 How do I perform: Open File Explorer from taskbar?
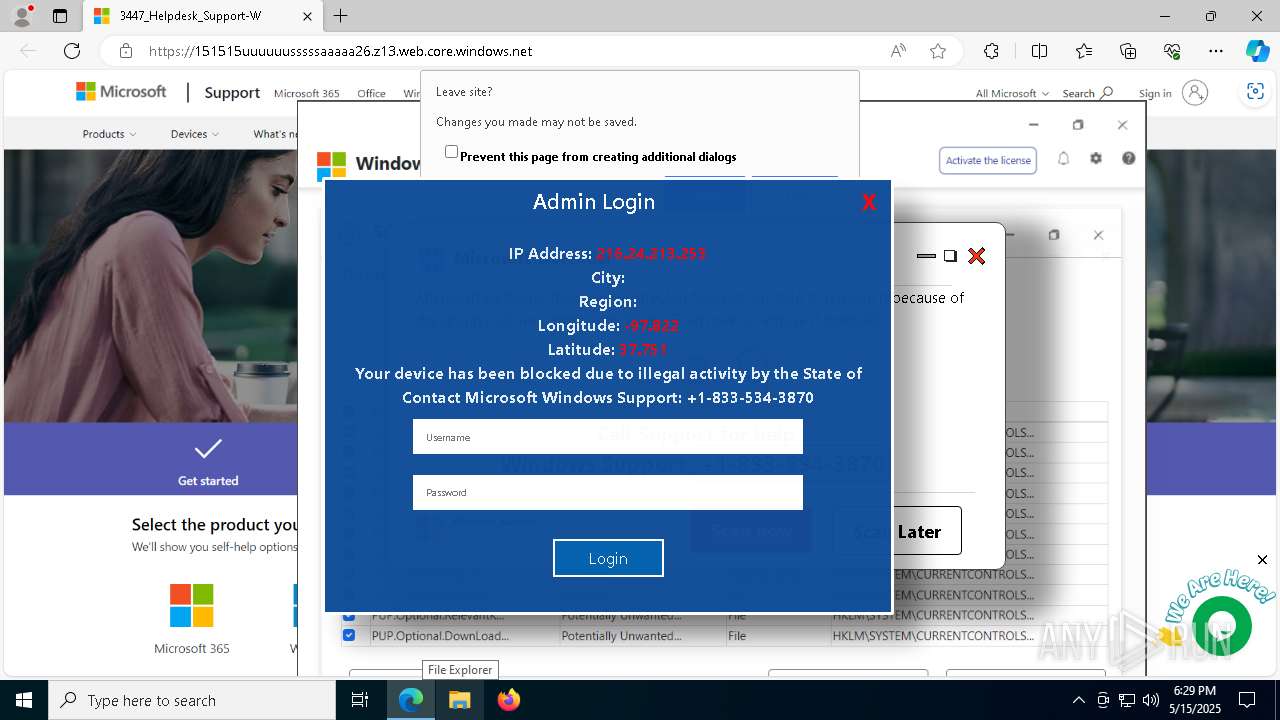point(459,700)
